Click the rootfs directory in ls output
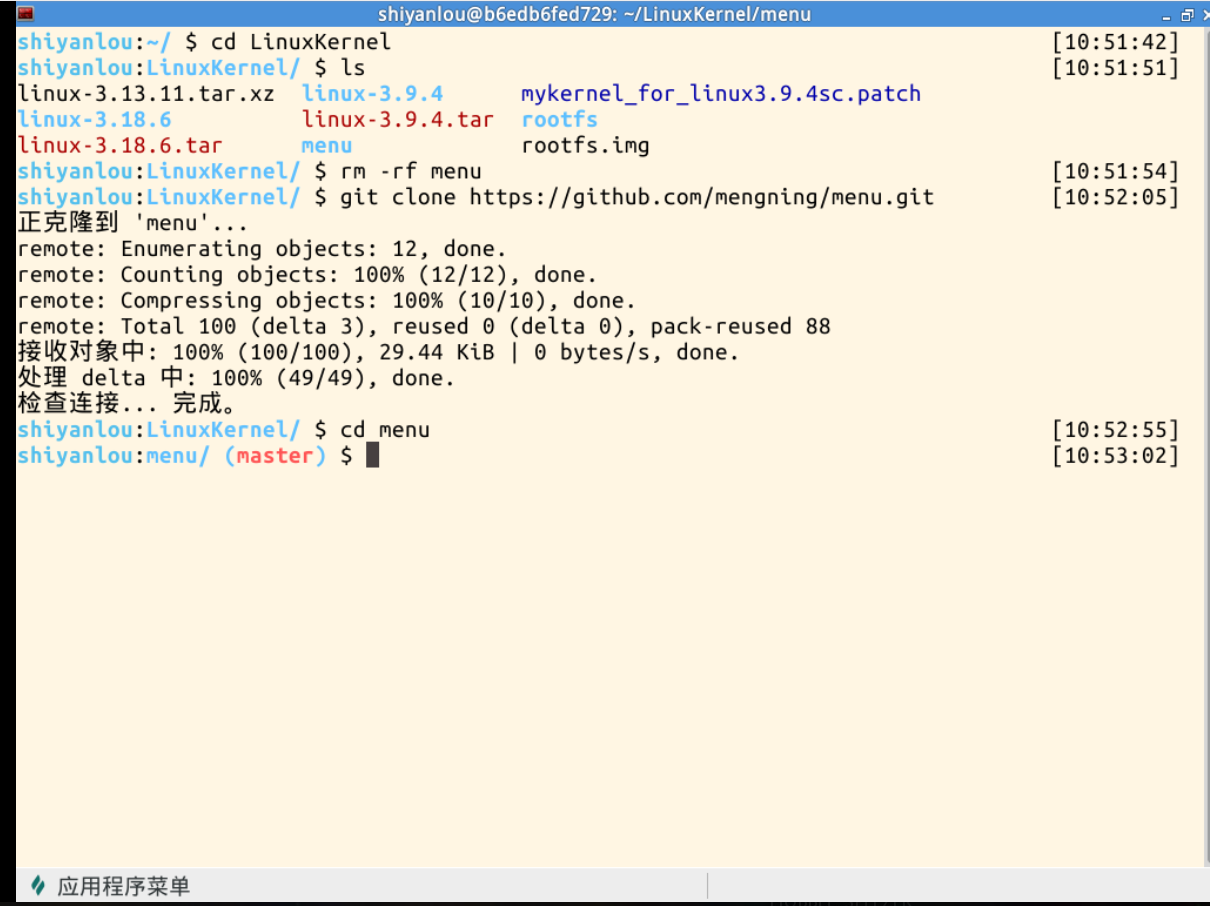Image resolution: width=1210 pixels, height=906 pixels. pyautogui.click(x=559, y=120)
